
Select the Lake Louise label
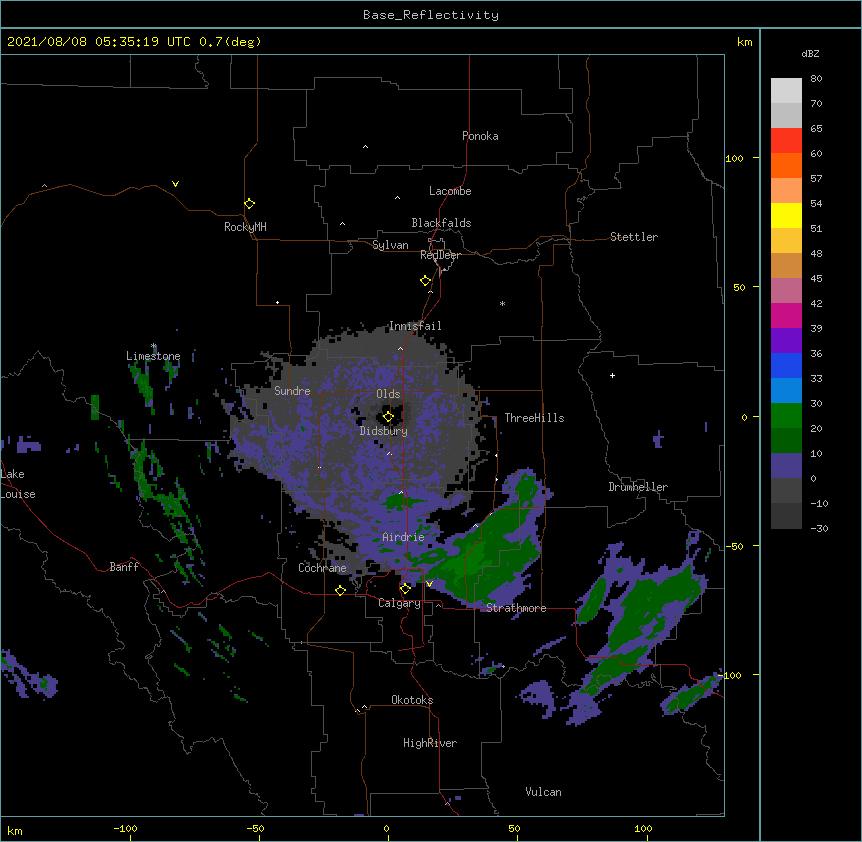click(17, 484)
